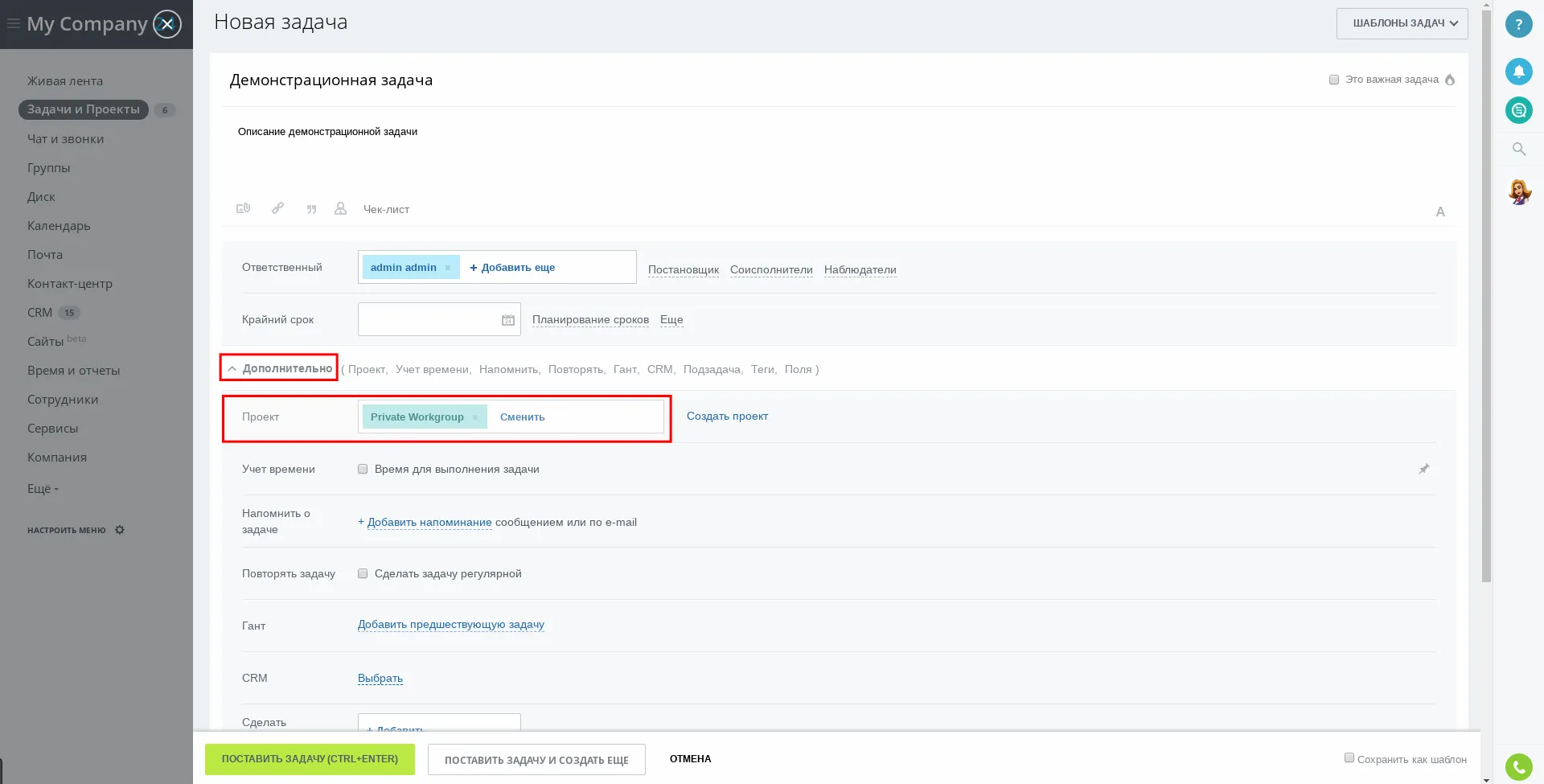Open the 'Шаблоны задач' dropdown
Image resolution: width=1544 pixels, height=784 pixels.
coord(1402,23)
